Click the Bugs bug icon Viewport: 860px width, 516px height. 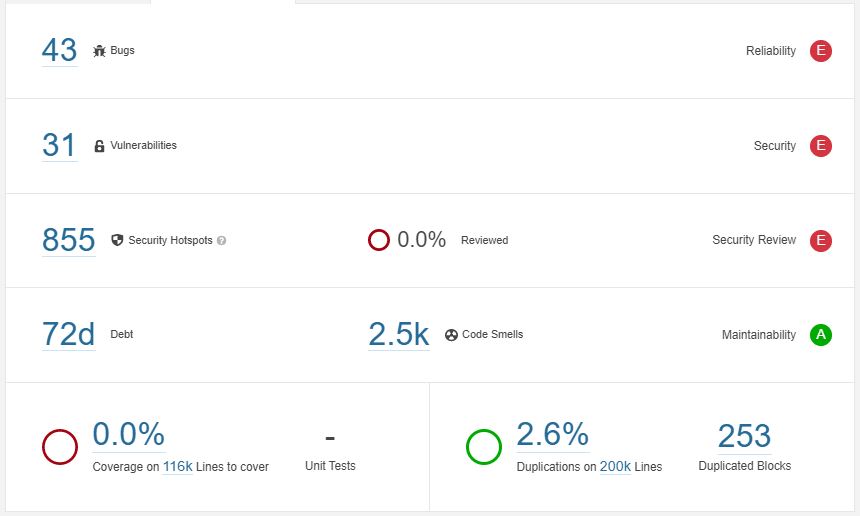[x=99, y=51]
